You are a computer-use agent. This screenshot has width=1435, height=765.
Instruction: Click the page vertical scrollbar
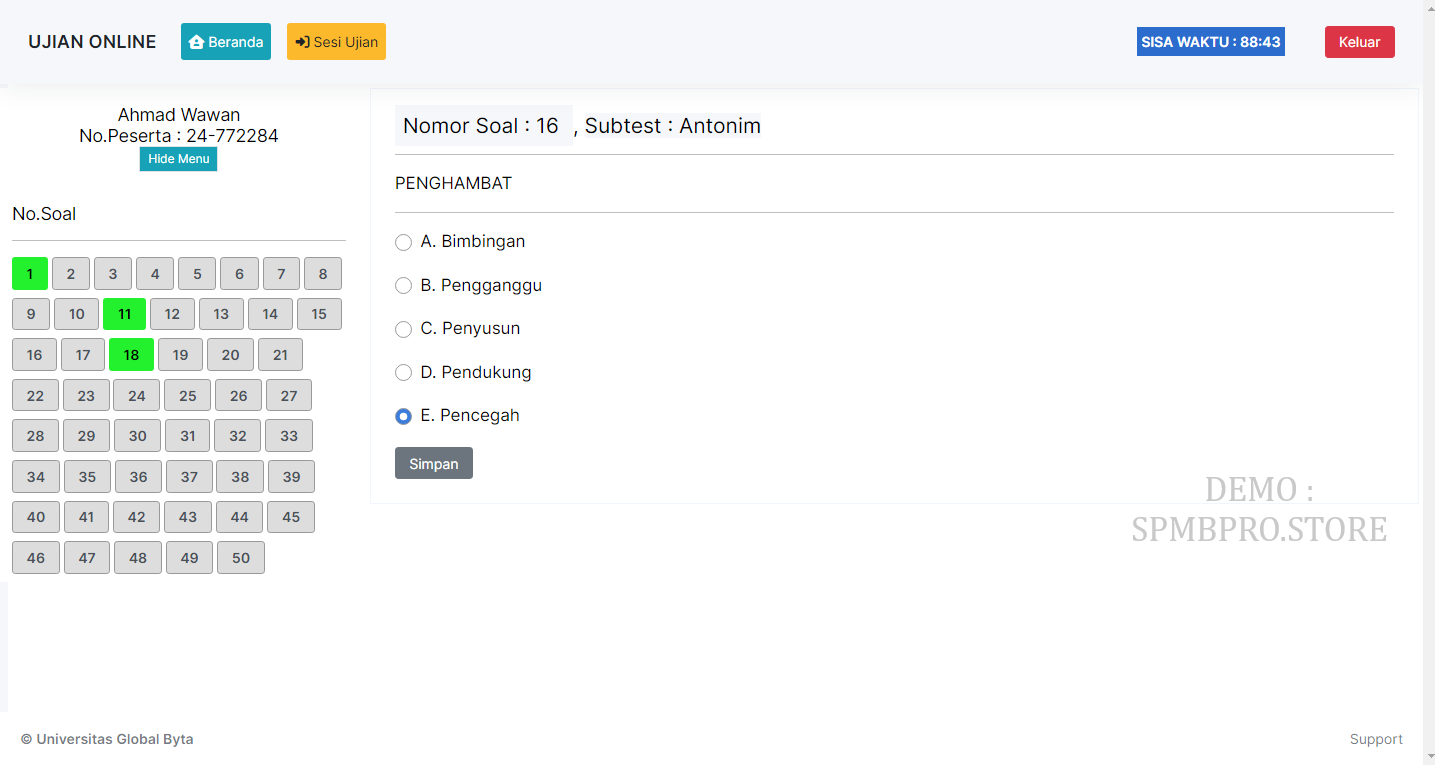click(1429, 382)
